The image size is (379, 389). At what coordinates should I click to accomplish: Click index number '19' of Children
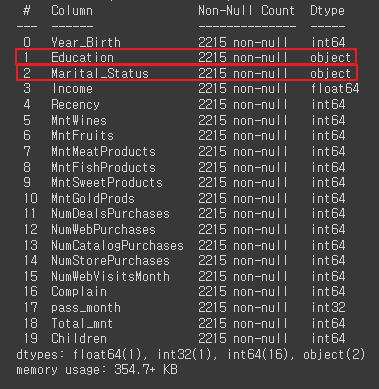tap(31, 339)
